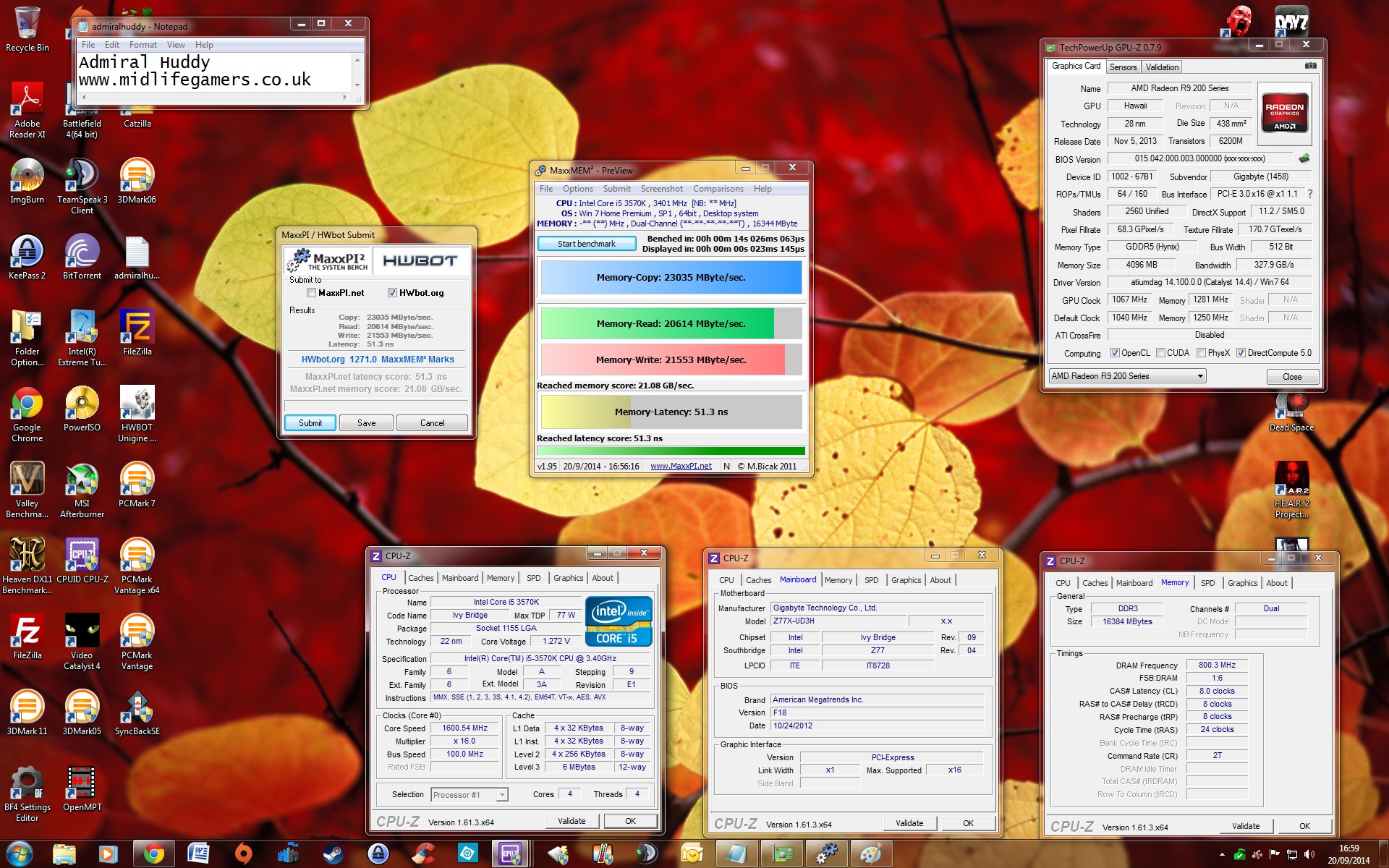Show hidden tray icons arrow
This screenshot has height=868, width=1389.
pyautogui.click(x=1223, y=855)
